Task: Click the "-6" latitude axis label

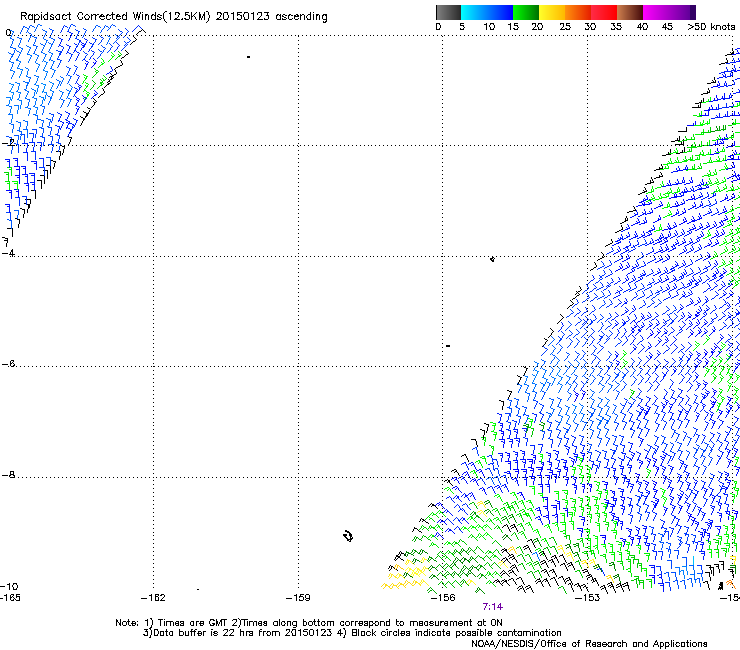Action: click(8, 363)
